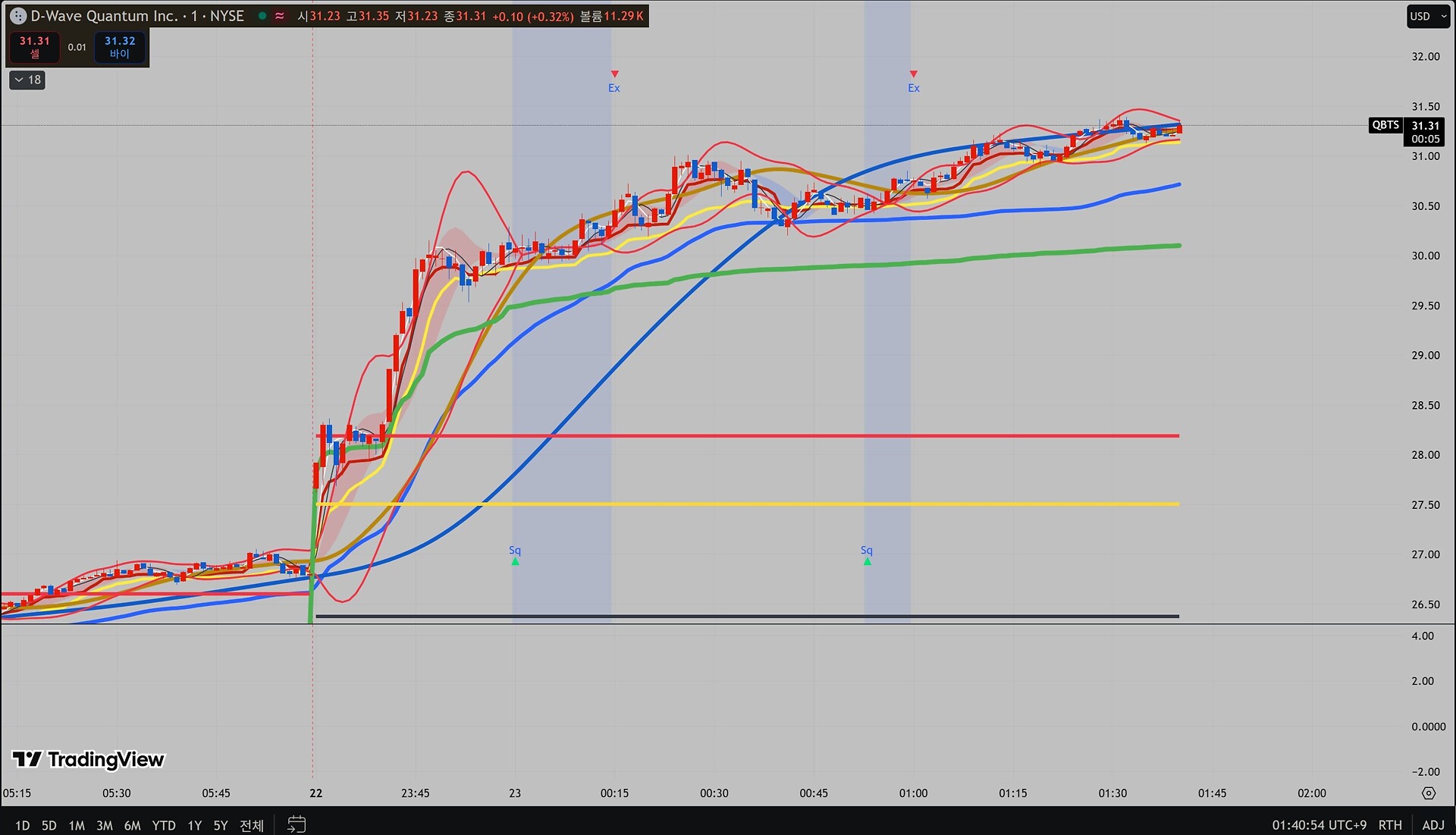Select the 1D range tab
The width and height of the screenshot is (1456, 835).
pos(23,825)
